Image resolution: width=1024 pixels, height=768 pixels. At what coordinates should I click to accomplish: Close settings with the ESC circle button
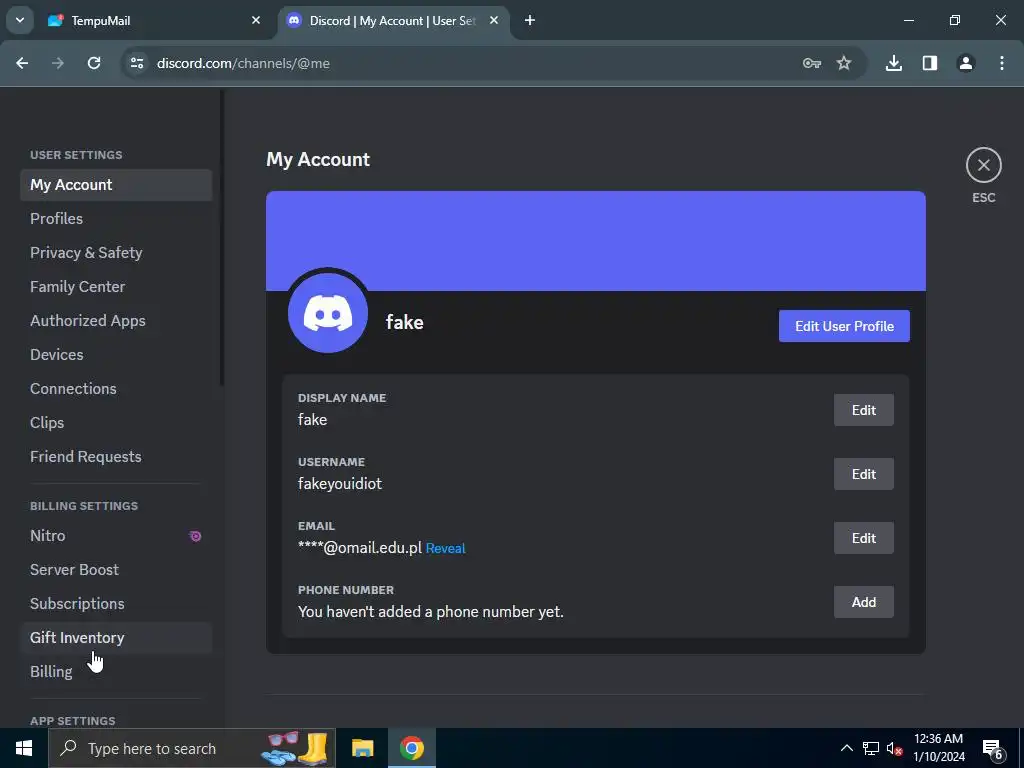tap(984, 165)
